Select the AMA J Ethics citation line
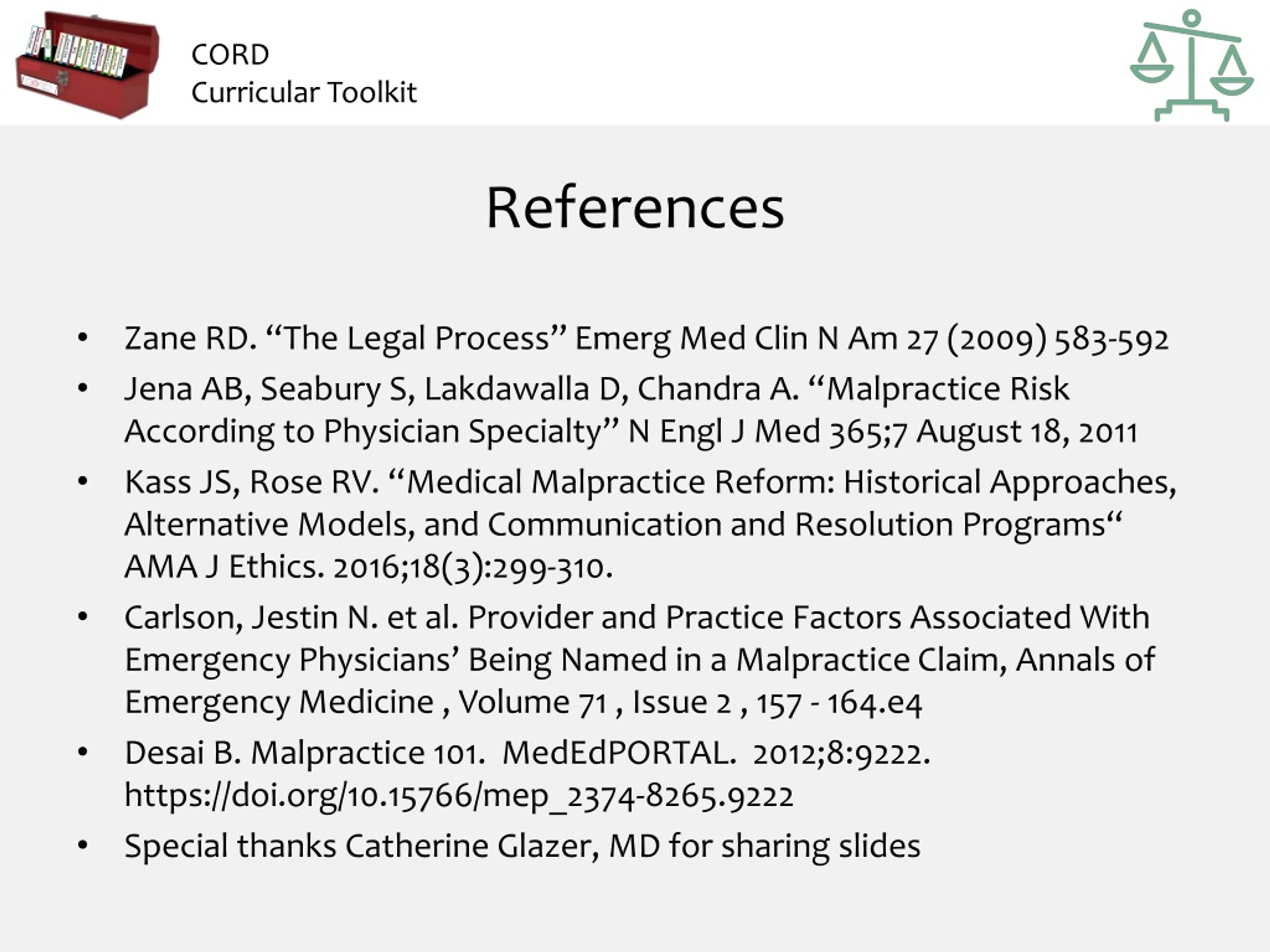The image size is (1270, 952). click(369, 567)
